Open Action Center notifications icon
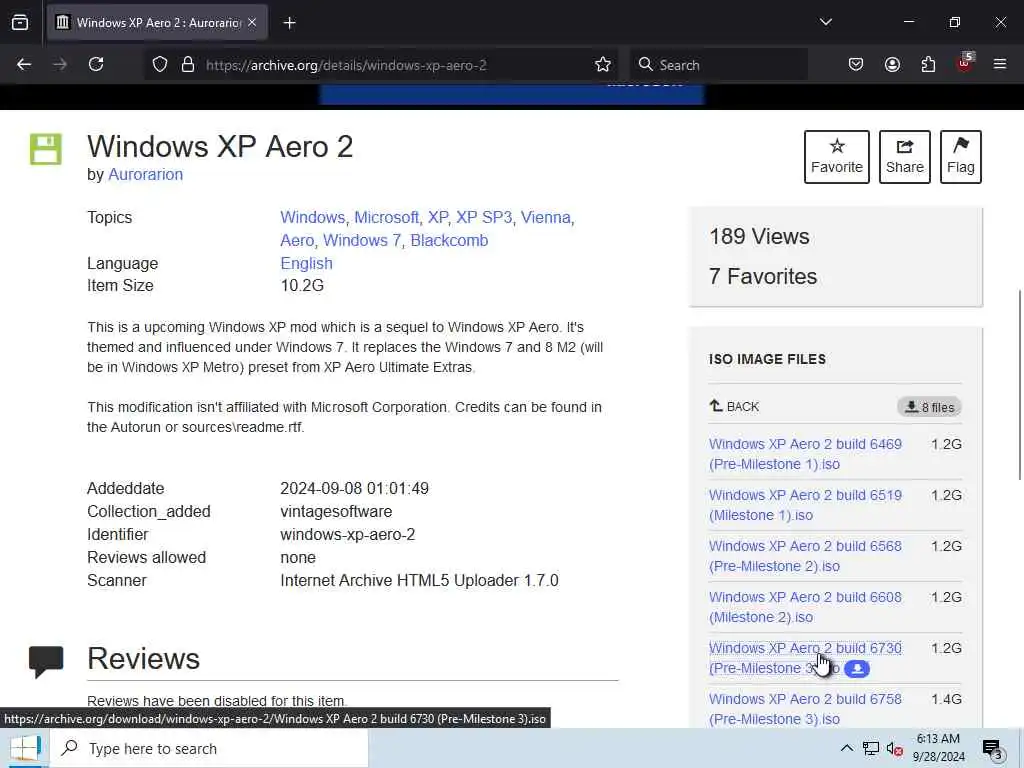Screen dimensions: 1024x768 coord(993,748)
